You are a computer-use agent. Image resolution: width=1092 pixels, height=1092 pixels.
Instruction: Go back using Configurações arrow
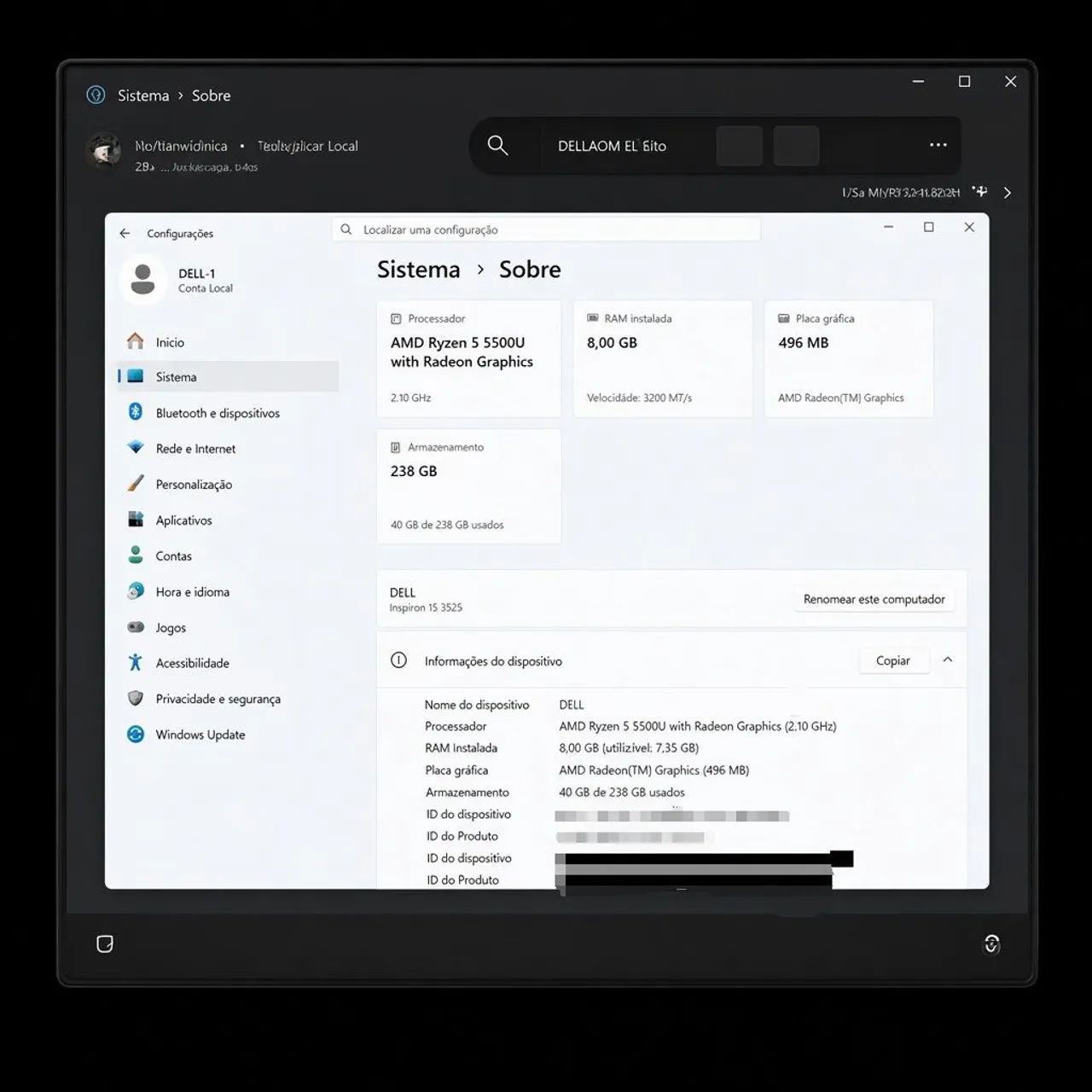125,233
